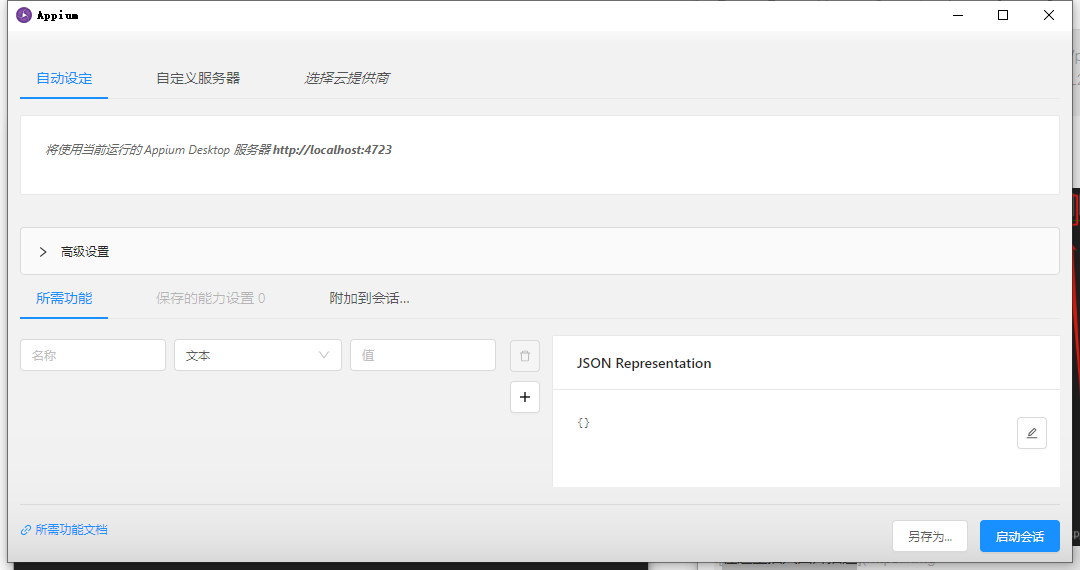Click the JSON Representation heading

pyautogui.click(x=643, y=363)
